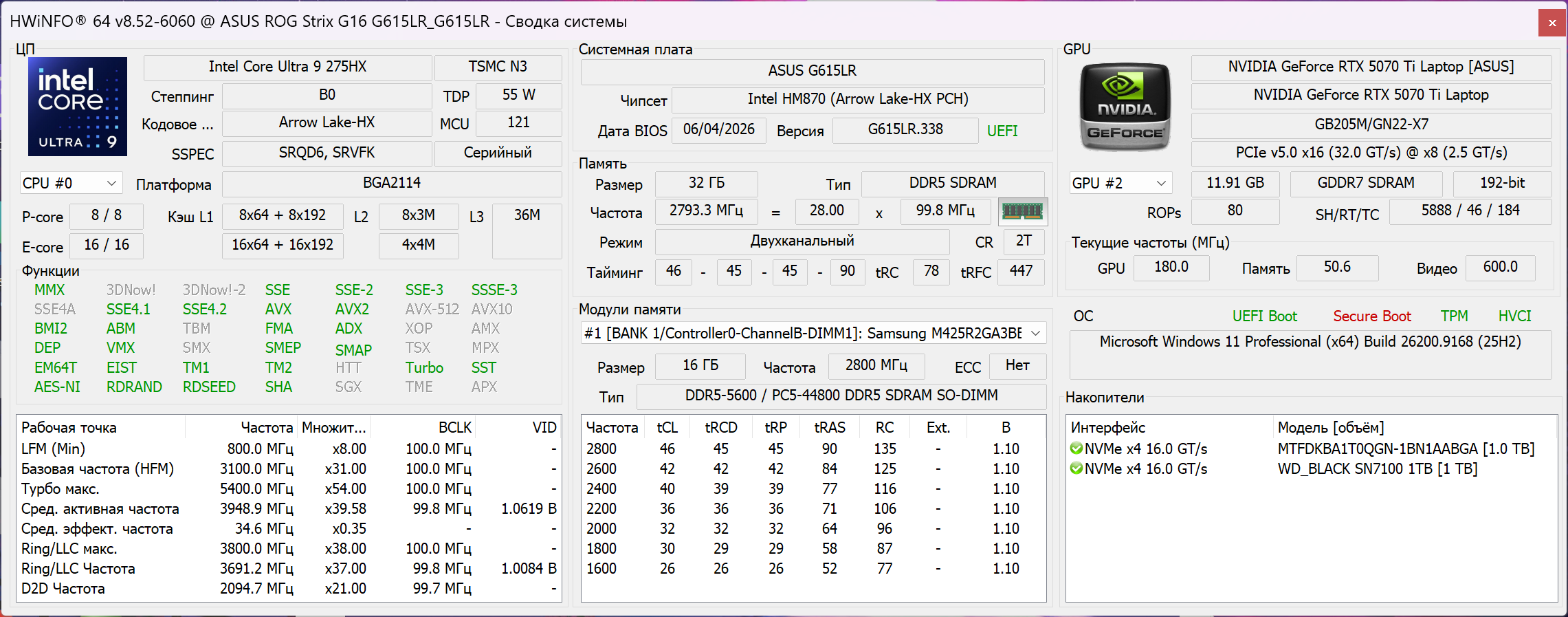The image size is (1568, 617).
Task: Click the Secure Boot status label
Action: (1372, 316)
